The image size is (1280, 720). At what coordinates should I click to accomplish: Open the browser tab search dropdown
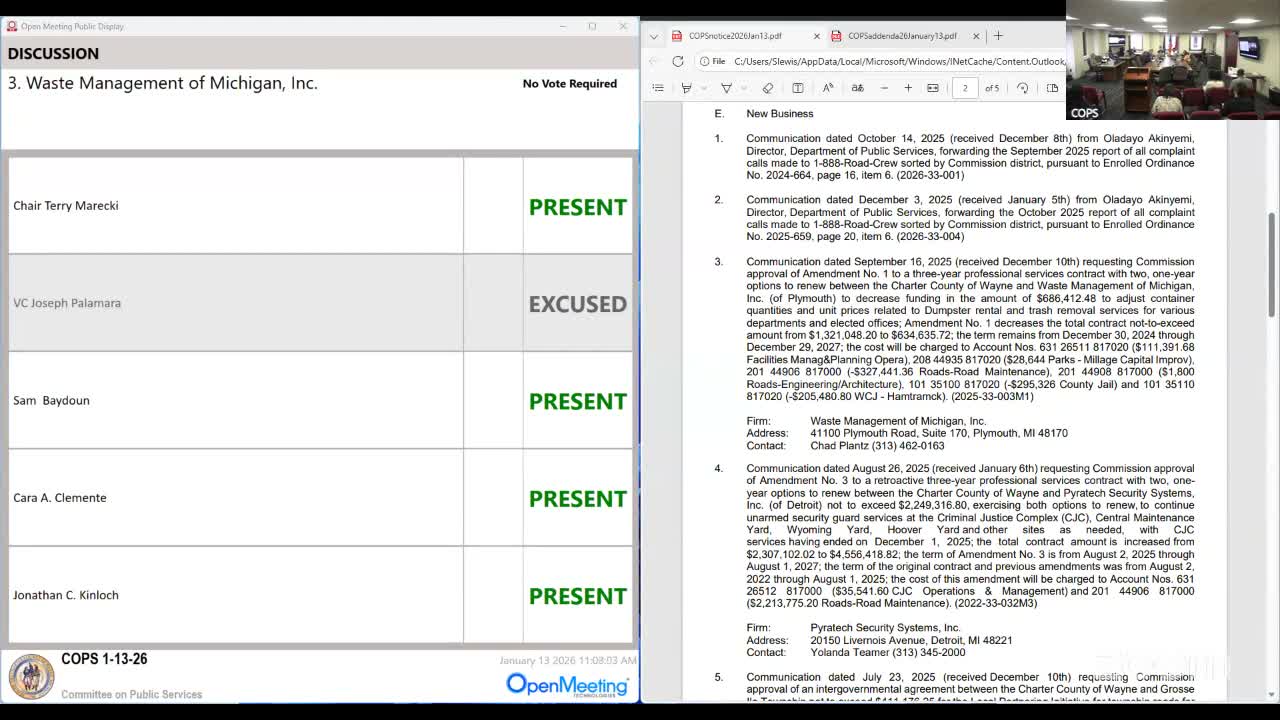click(x=654, y=36)
